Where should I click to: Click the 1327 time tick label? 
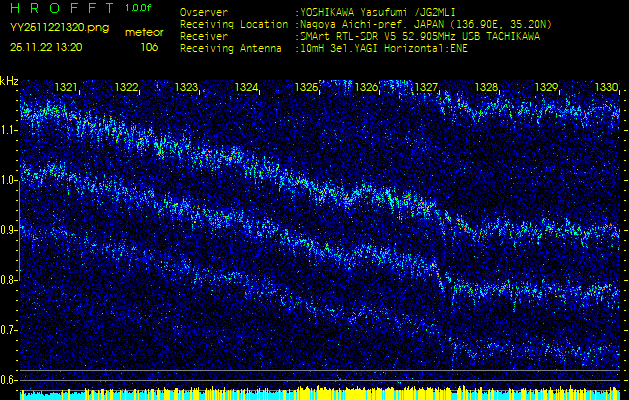[427, 88]
